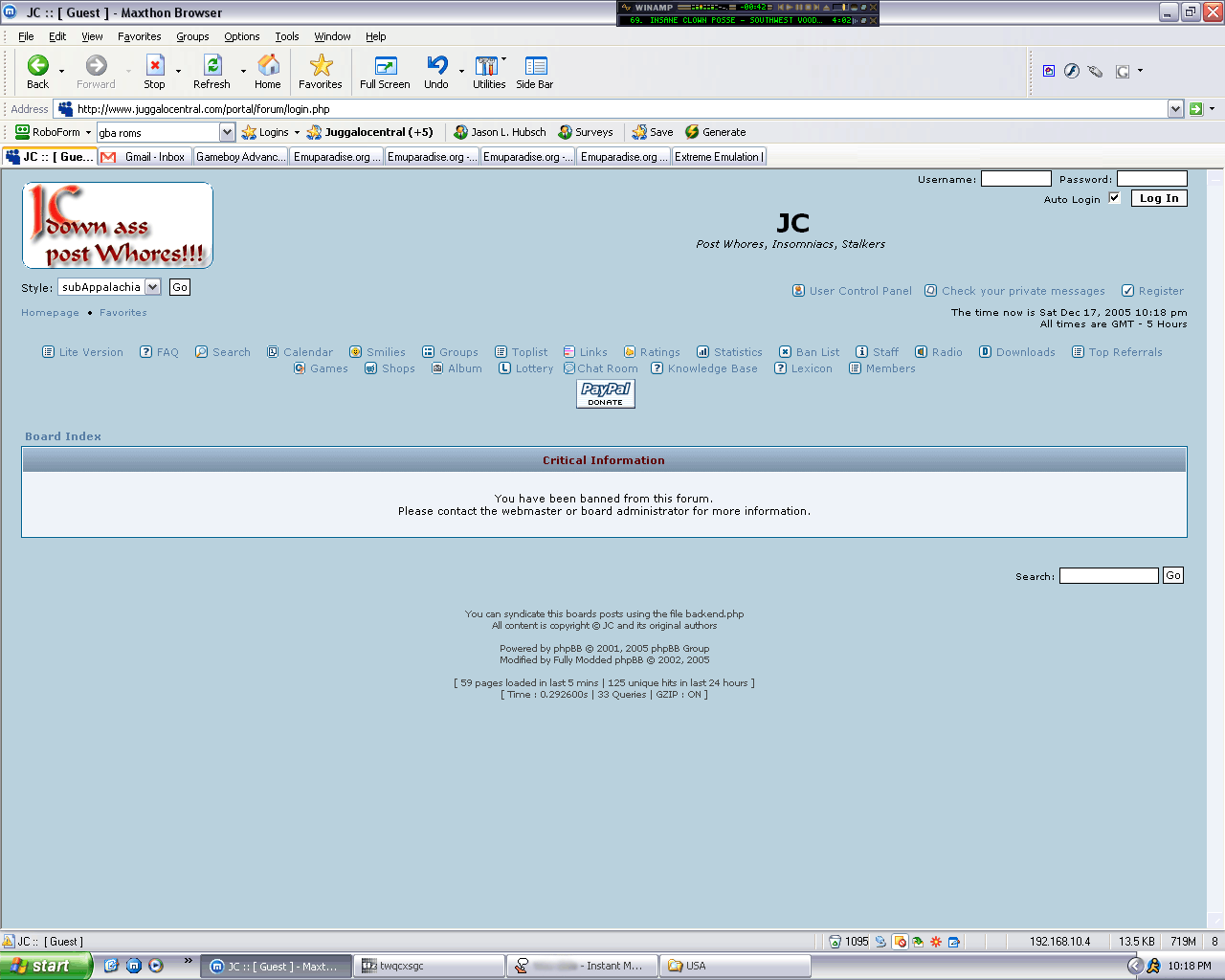Click the Refresh page icon

pos(212,65)
